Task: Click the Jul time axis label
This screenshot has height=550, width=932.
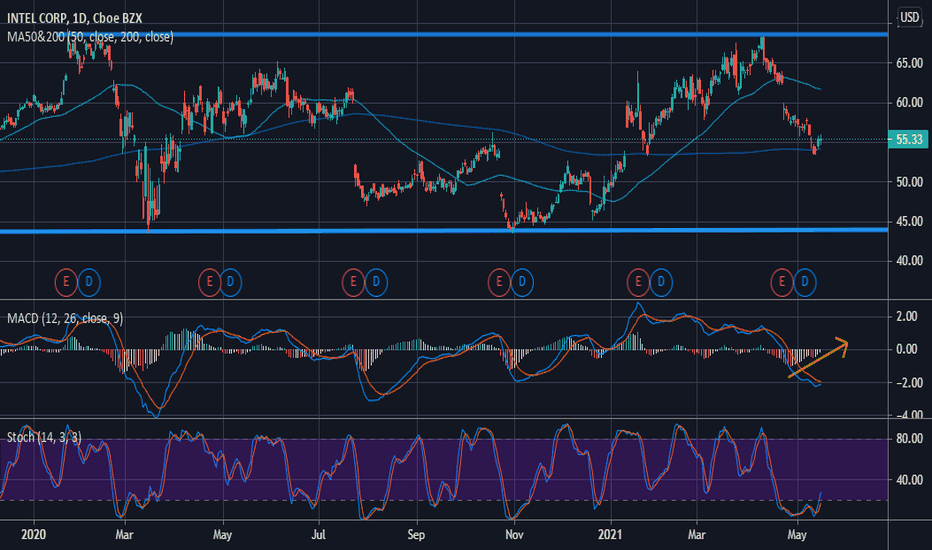Action: point(319,534)
